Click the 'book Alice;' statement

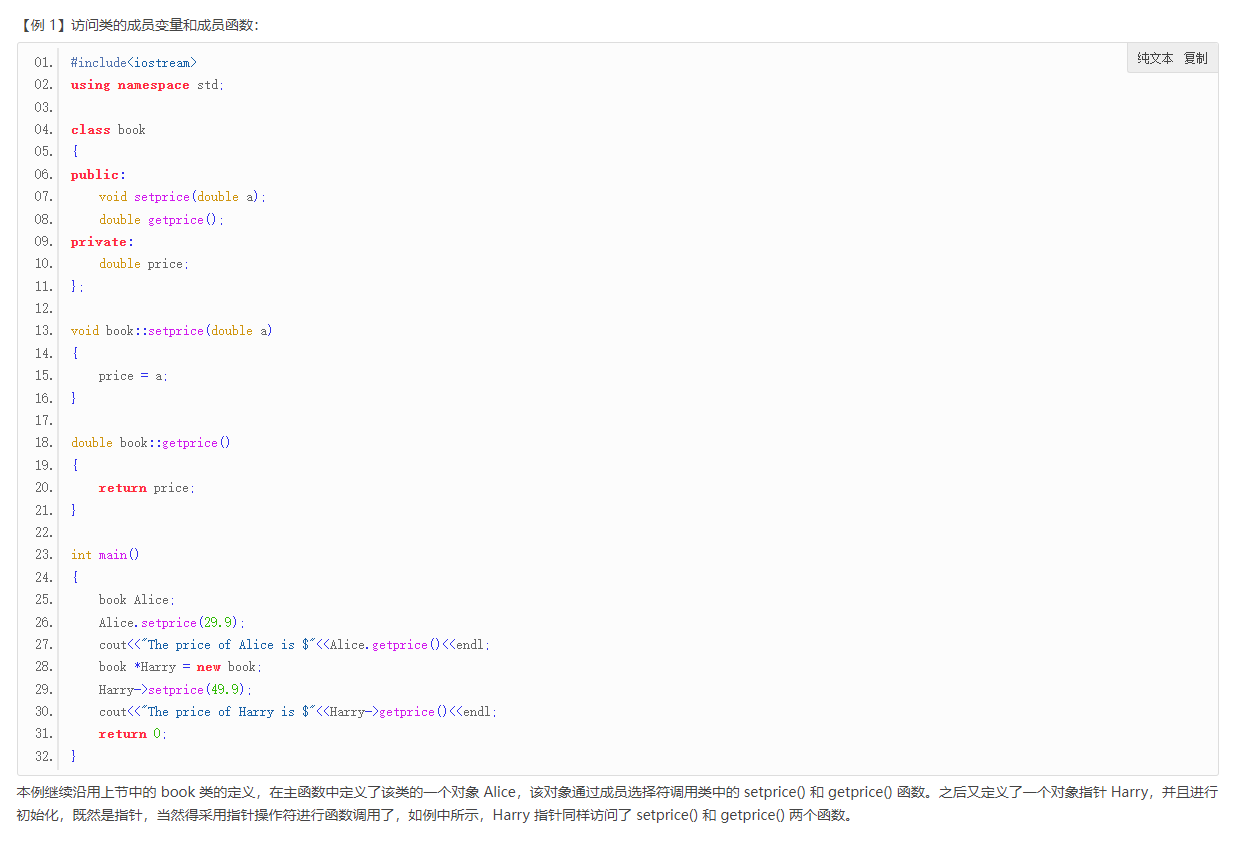[137, 600]
